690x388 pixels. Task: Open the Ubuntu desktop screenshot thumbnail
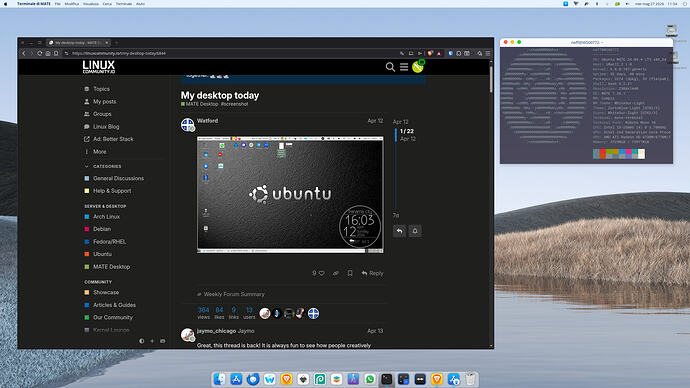click(290, 194)
